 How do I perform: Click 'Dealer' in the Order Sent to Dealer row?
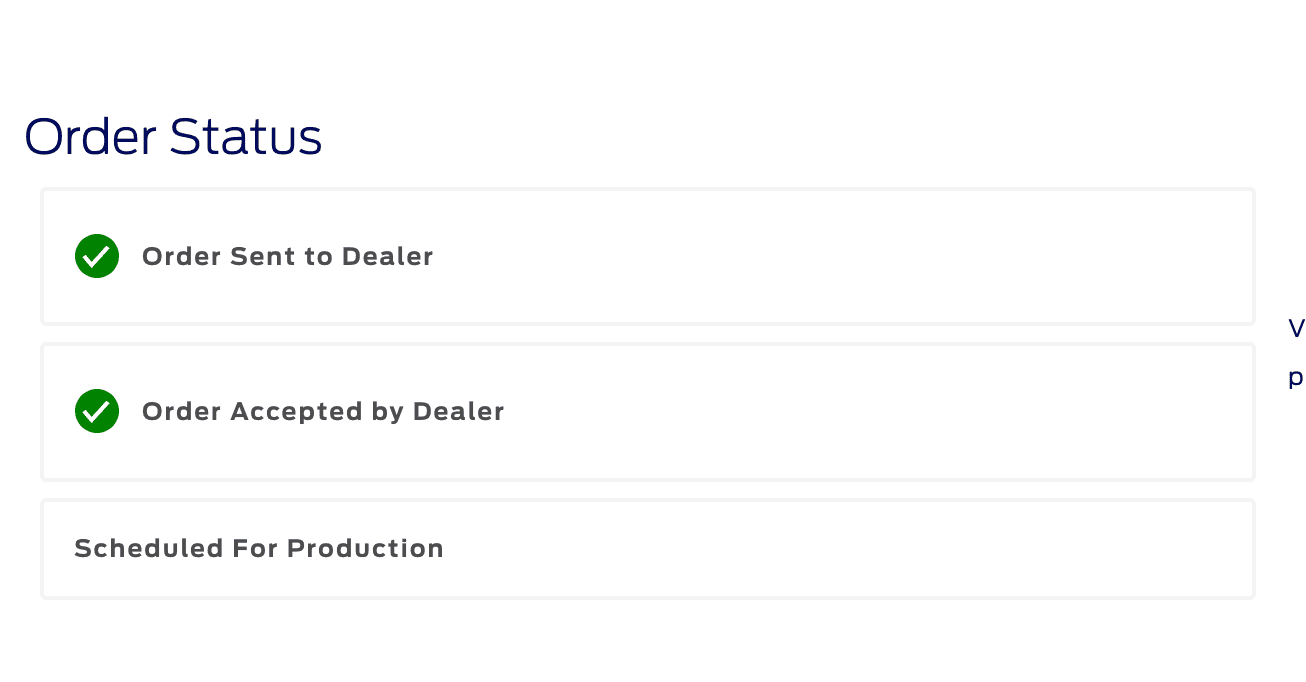tap(387, 256)
